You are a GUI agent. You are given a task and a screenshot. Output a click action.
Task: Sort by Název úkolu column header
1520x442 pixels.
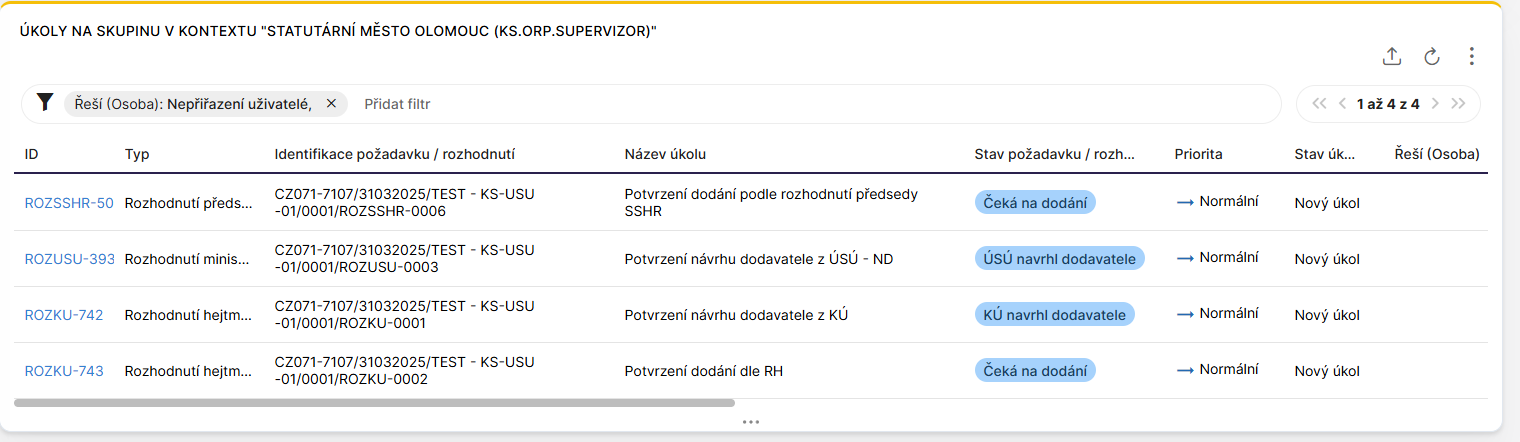(665, 155)
